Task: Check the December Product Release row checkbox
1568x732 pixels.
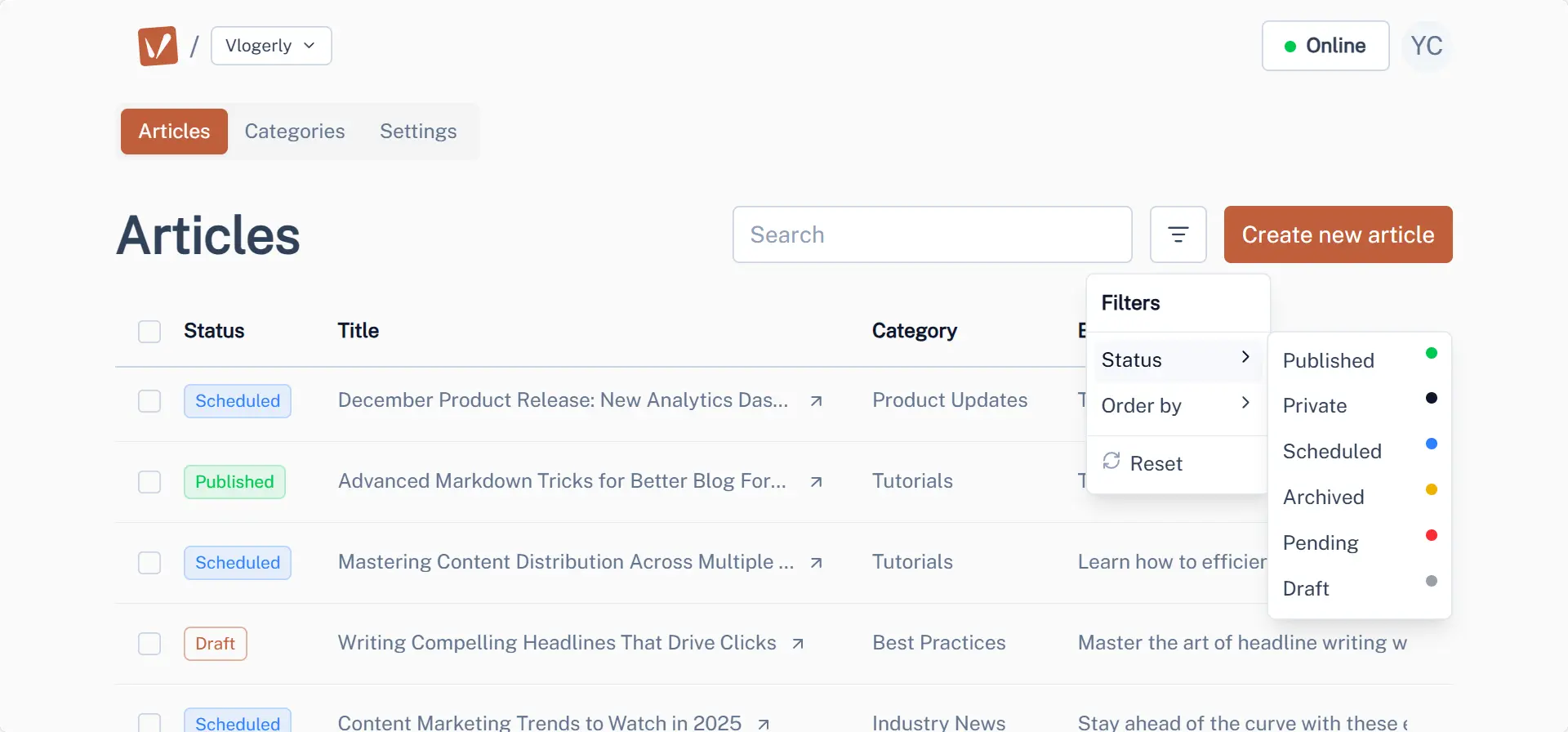Action: click(x=149, y=401)
